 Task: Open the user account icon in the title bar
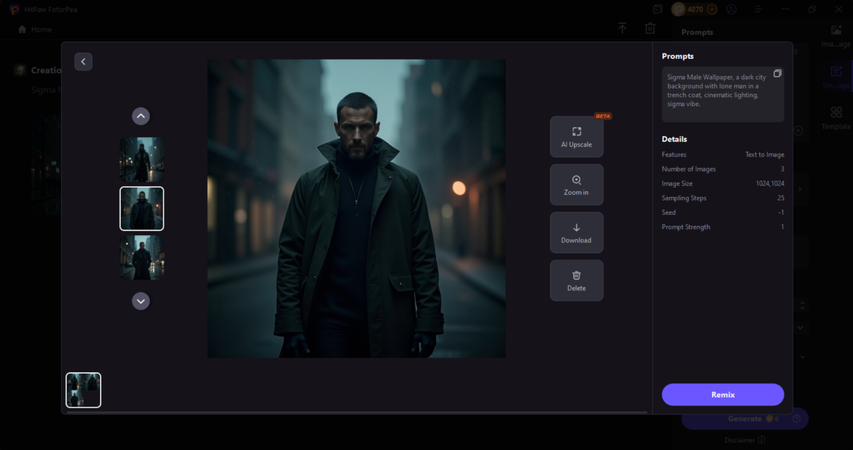(732, 9)
